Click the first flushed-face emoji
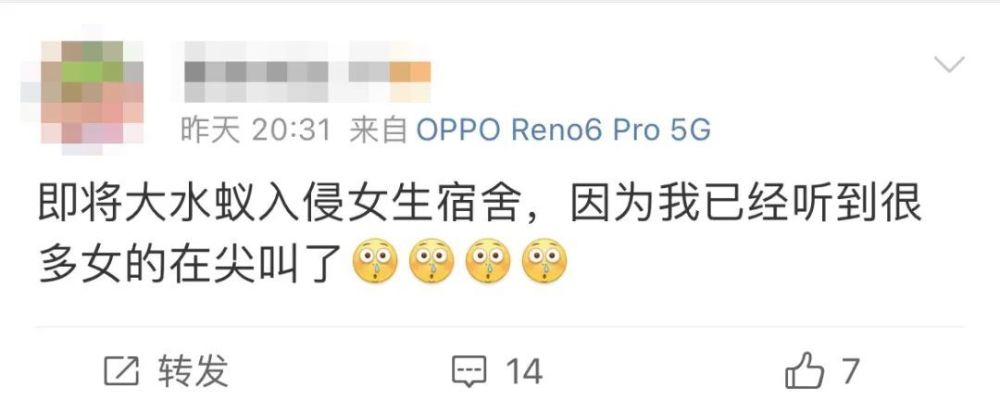This screenshot has width=1000, height=411. pyautogui.click(x=375, y=262)
